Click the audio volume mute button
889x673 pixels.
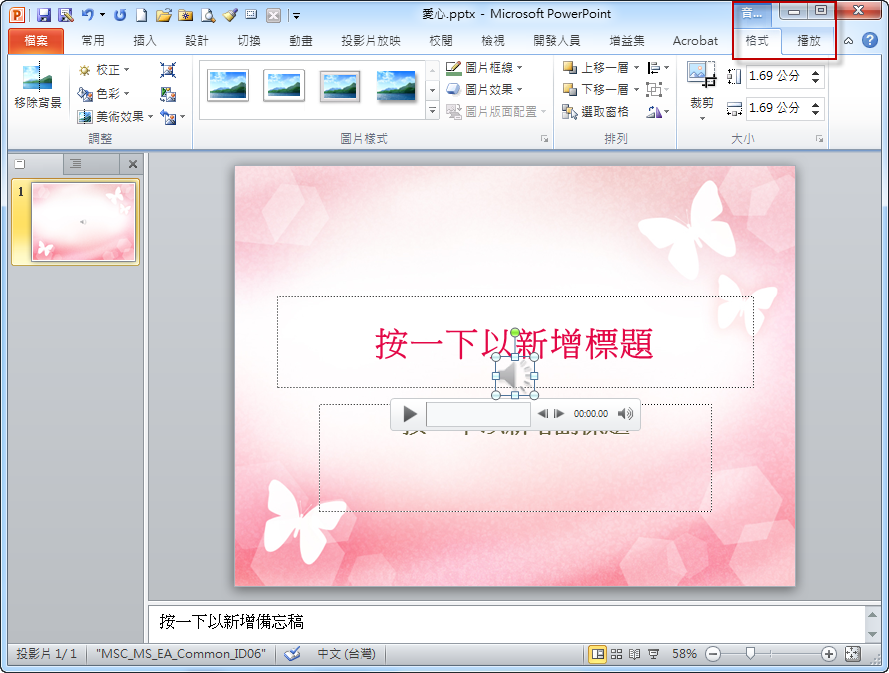[625, 413]
